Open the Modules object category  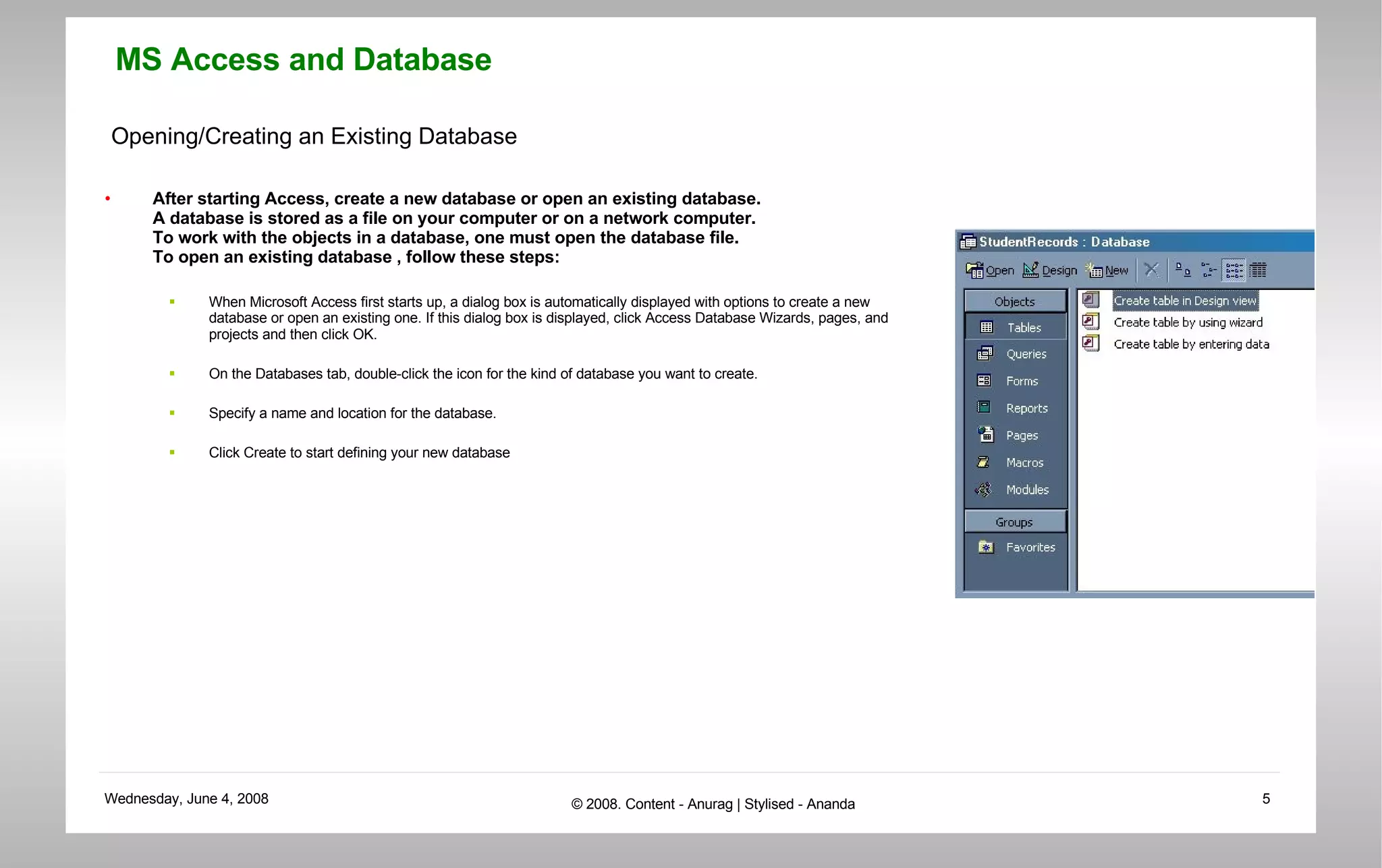point(1015,490)
